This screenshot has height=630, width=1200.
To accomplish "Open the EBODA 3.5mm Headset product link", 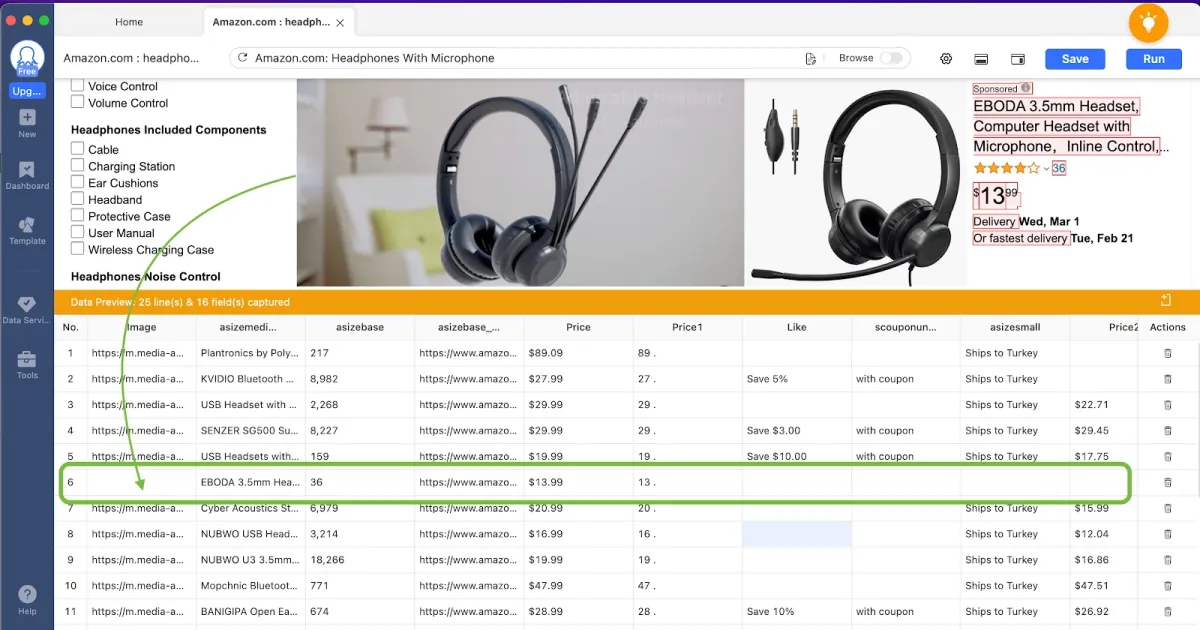I will coord(1069,126).
